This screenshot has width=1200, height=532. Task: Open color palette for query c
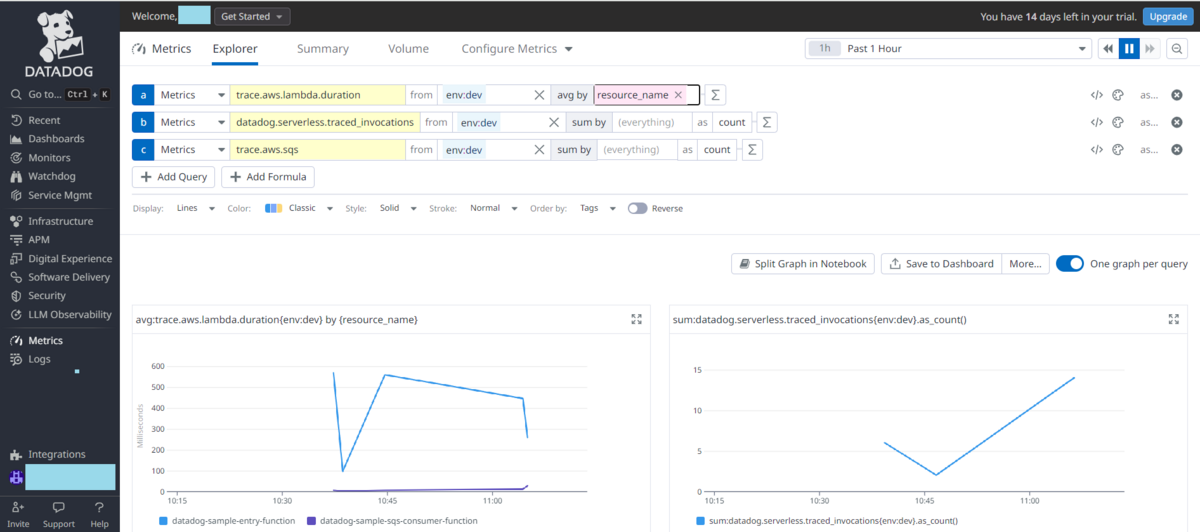[x=1118, y=149]
